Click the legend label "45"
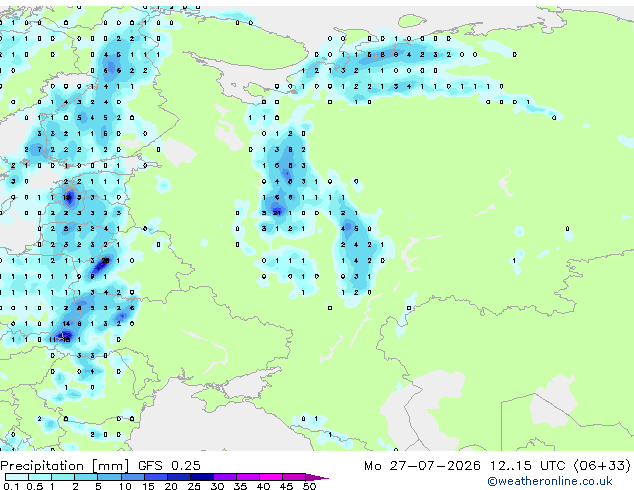Image resolution: width=634 pixels, height=490 pixels. [286, 486]
